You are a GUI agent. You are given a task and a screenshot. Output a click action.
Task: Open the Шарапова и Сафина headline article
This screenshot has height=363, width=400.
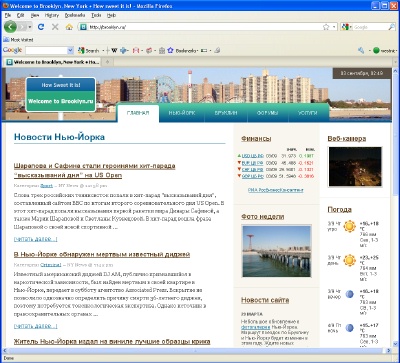(95, 170)
